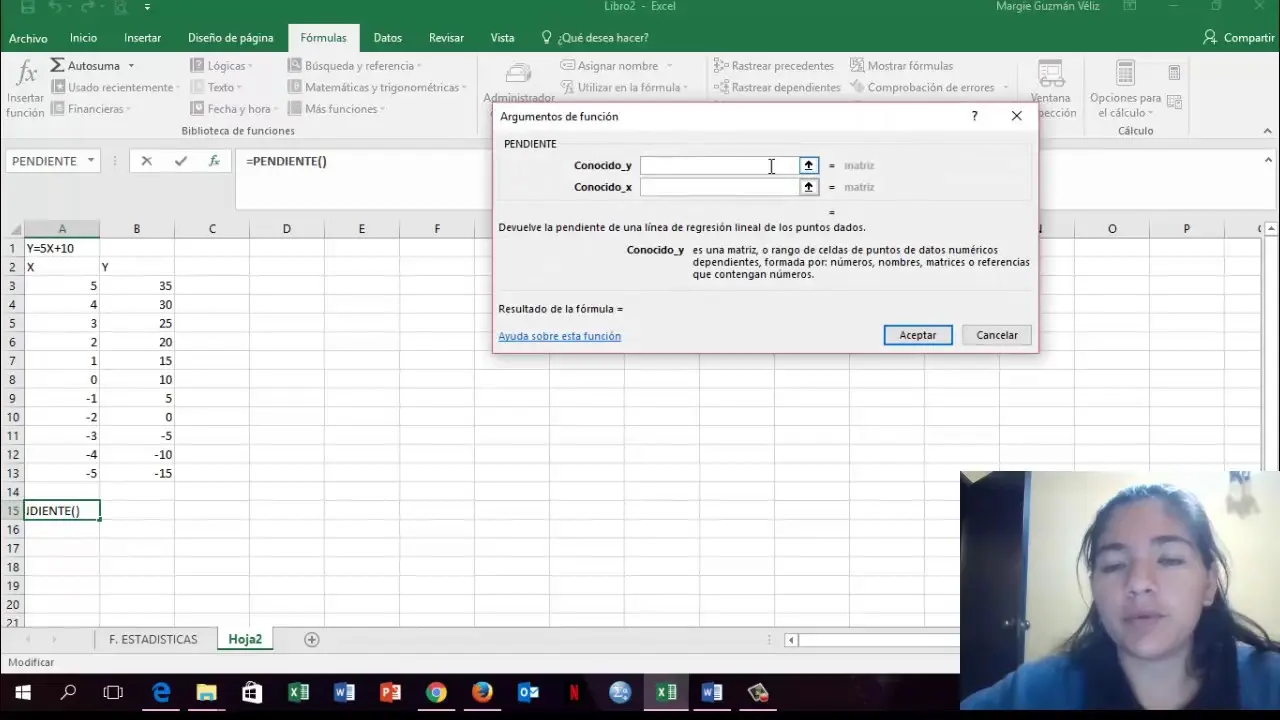Expand the Autosuma dropdown arrow
Screen dimensions: 1280x720
[131, 66]
